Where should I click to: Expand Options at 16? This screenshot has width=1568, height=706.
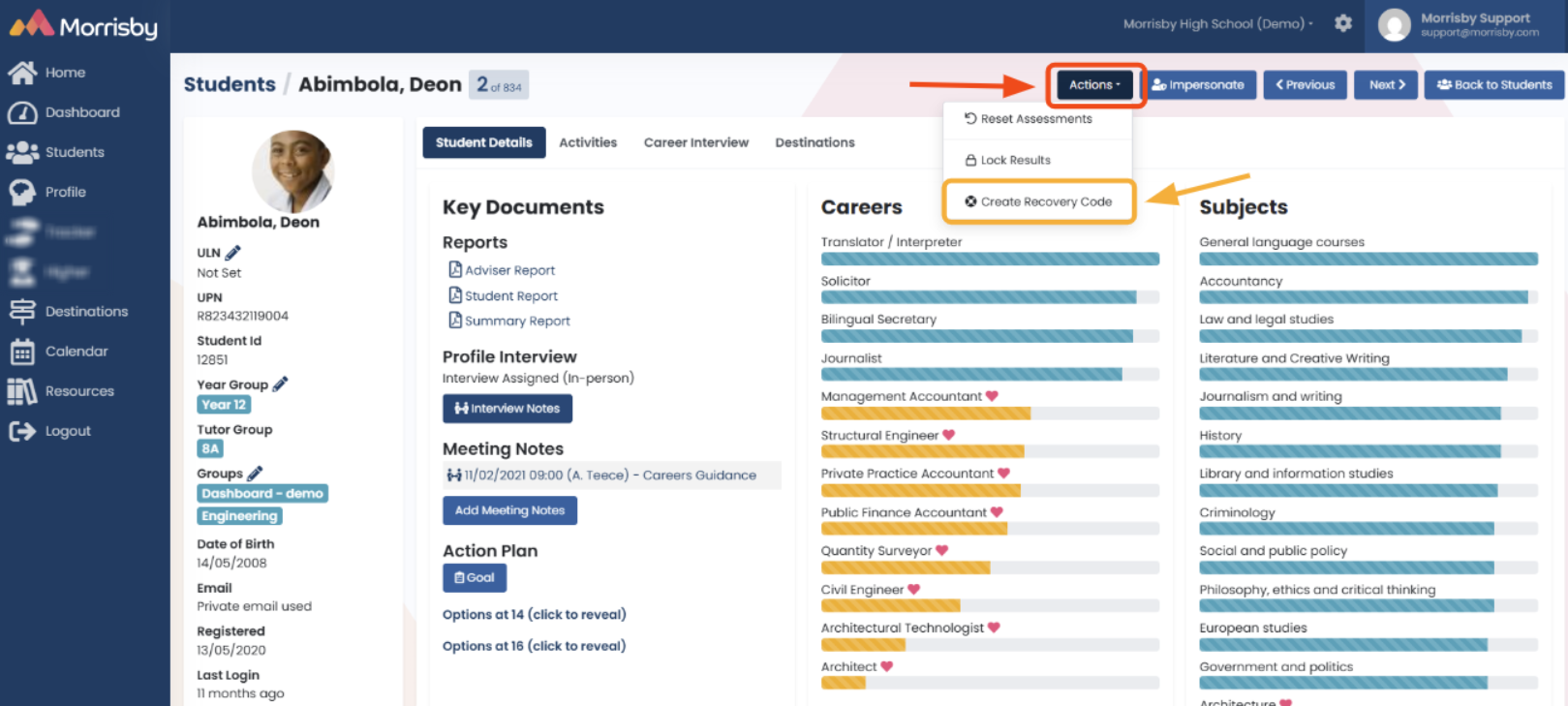point(535,645)
